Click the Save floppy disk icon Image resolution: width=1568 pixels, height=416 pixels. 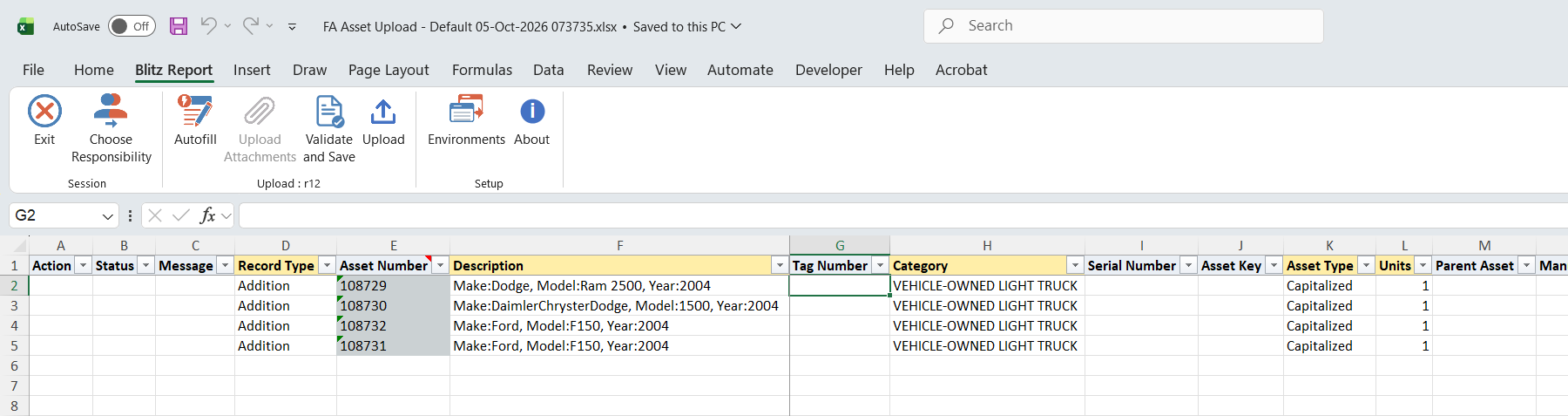click(179, 26)
